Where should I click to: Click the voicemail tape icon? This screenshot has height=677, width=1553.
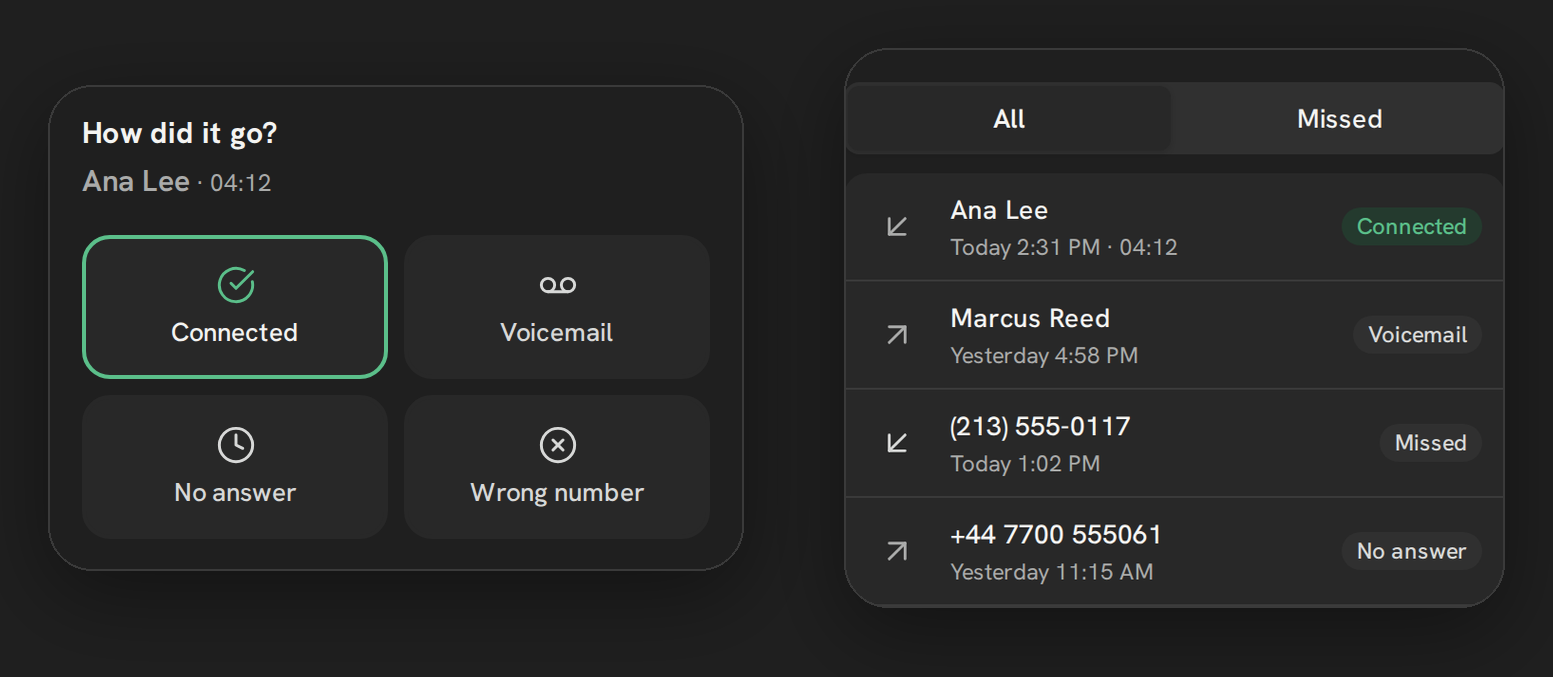click(557, 285)
